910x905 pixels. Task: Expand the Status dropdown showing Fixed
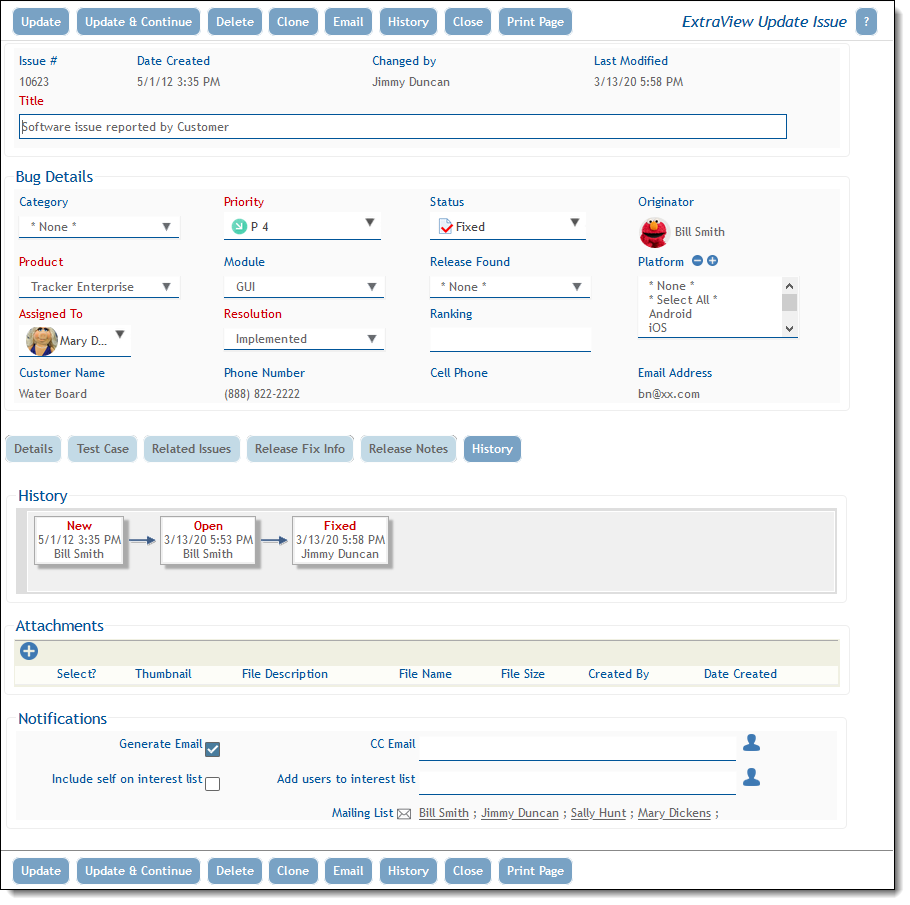508,226
